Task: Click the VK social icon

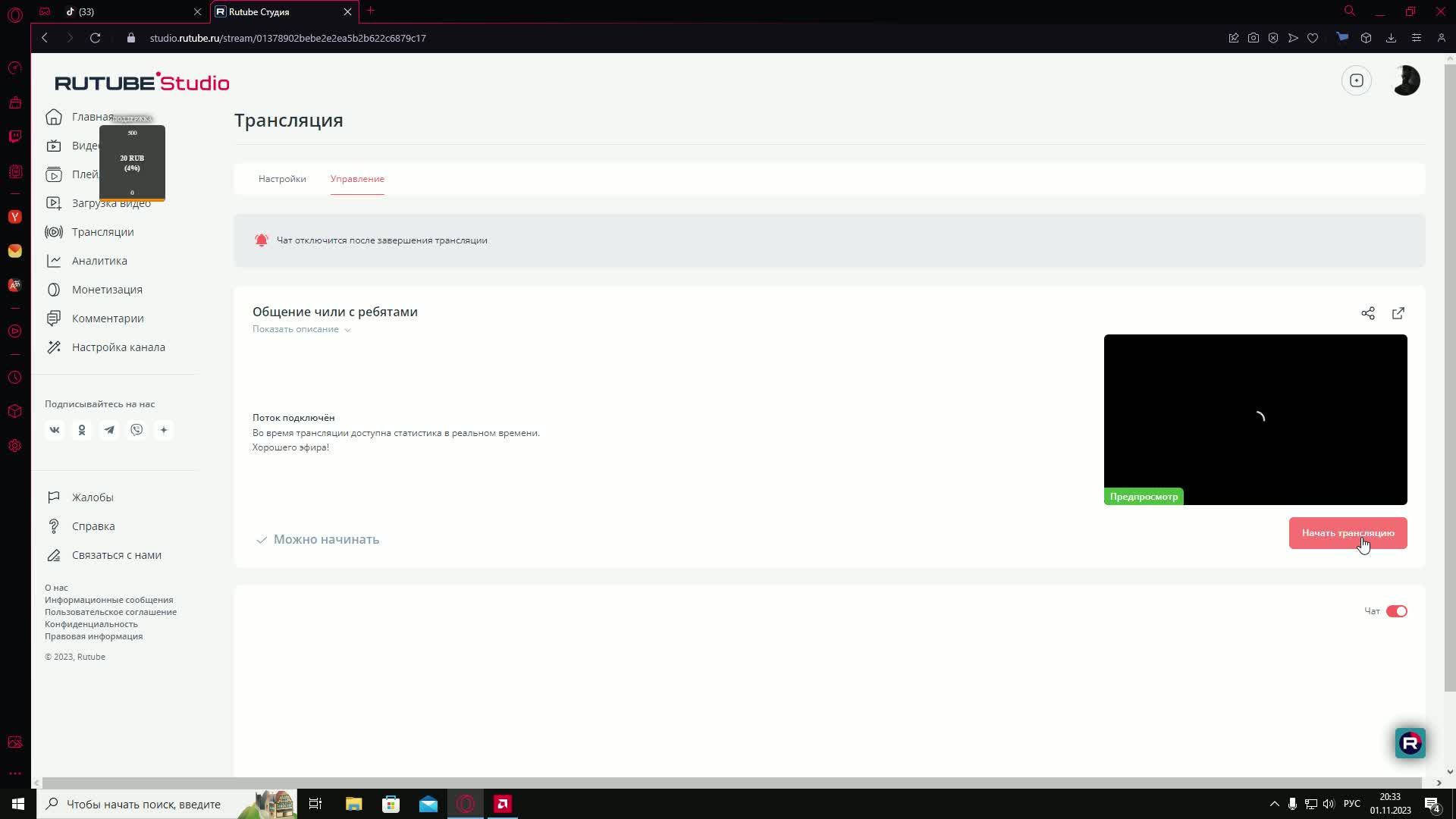Action: [55, 430]
